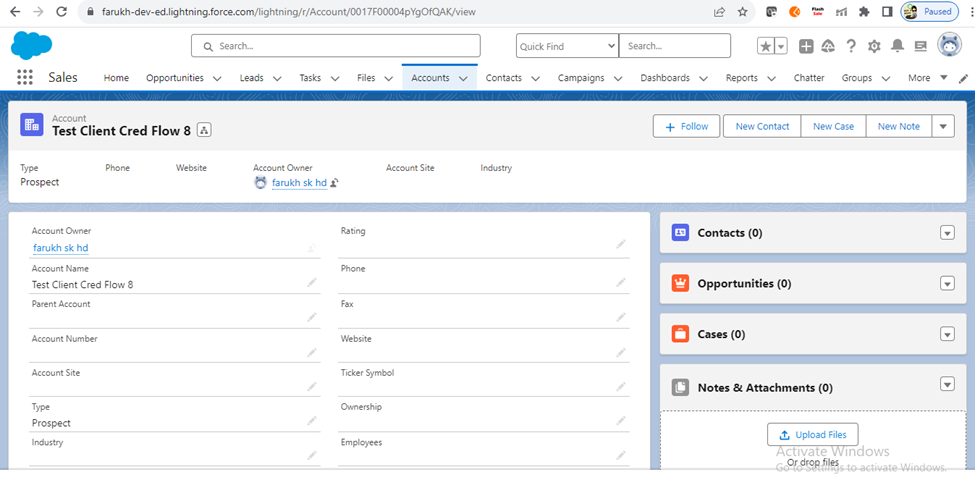
Task: Expand more actions dropdown beside New Note
Action: tap(943, 126)
